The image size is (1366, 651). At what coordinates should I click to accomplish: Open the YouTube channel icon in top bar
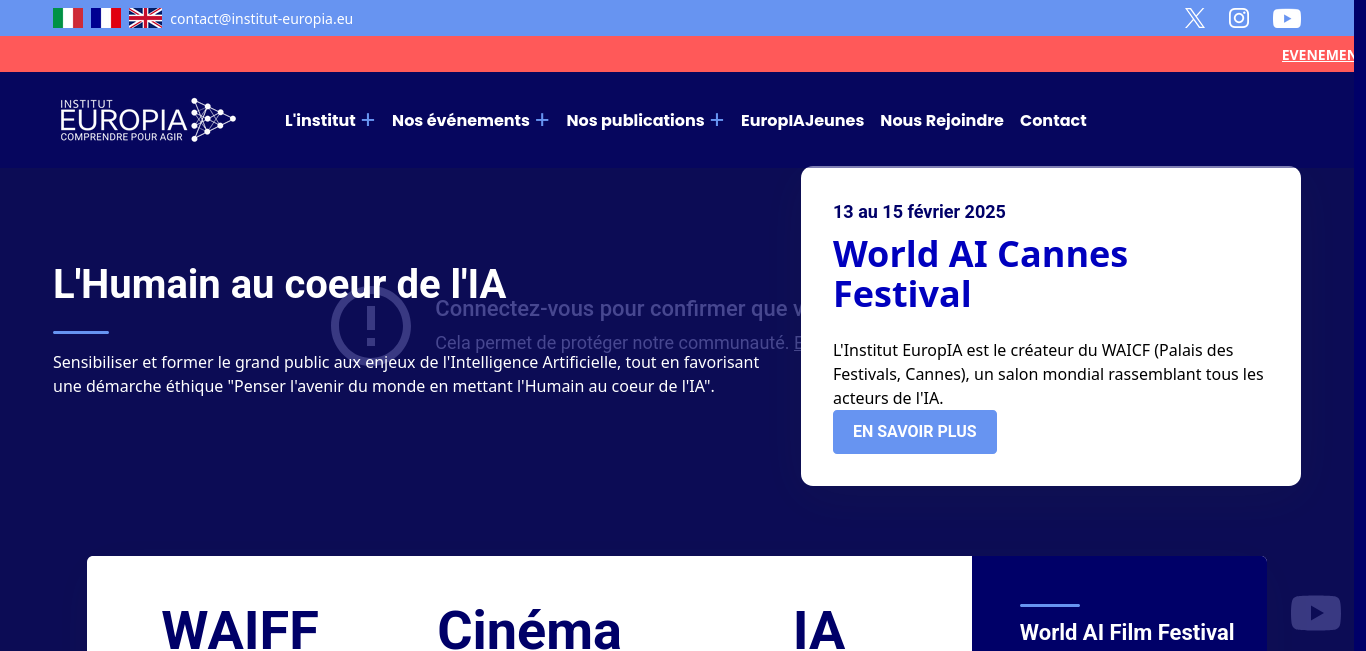click(1287, 18)
